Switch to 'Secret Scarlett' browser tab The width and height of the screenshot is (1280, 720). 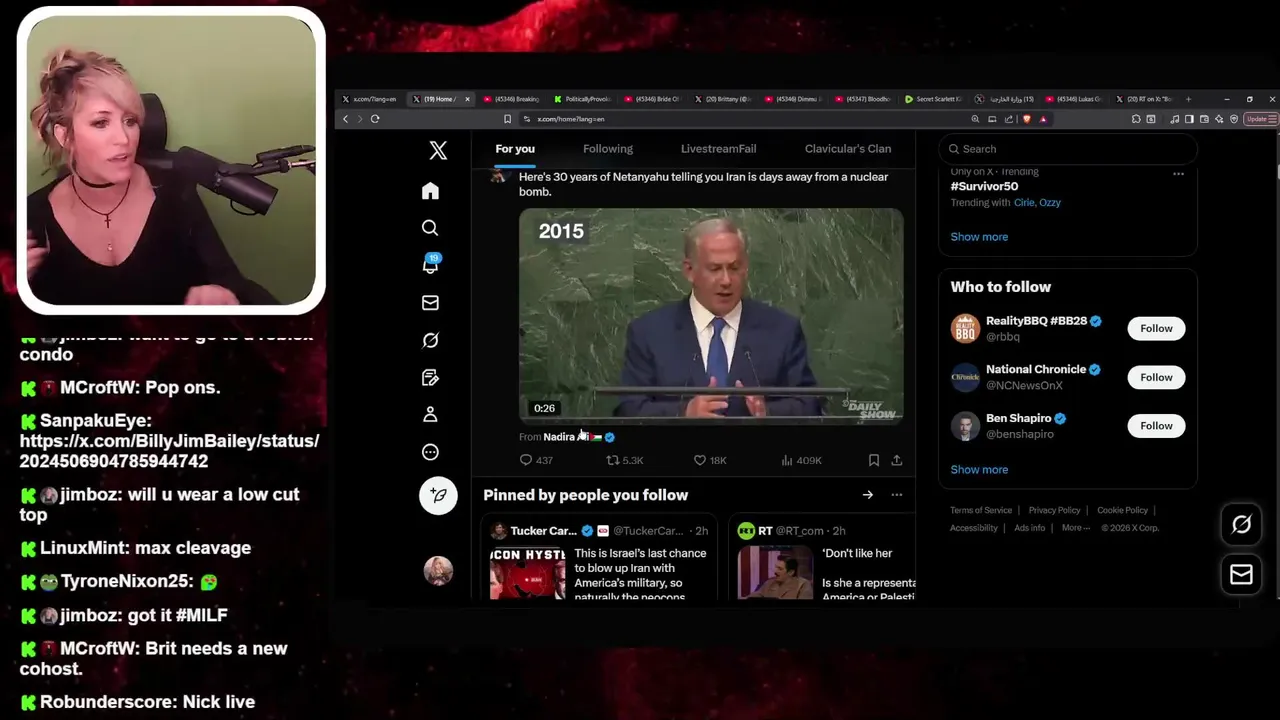(x=933, y=99)
